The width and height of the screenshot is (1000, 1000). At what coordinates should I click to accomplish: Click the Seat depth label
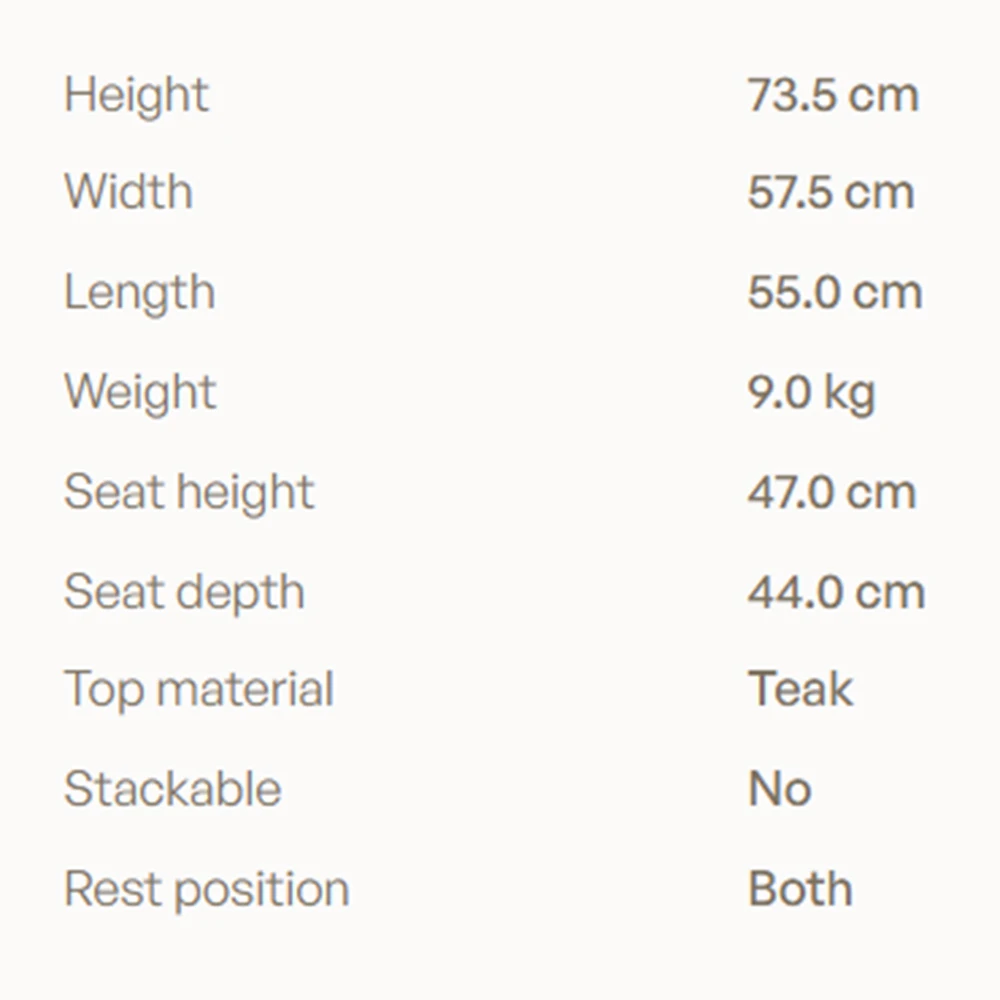tap(184, 594)
